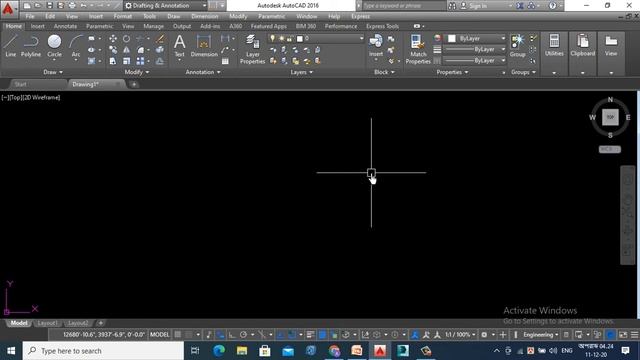Viewport: 640px width, 360px height.
Task: Click the MODEL space button in status bar
Action: click(x=159, y=335)
